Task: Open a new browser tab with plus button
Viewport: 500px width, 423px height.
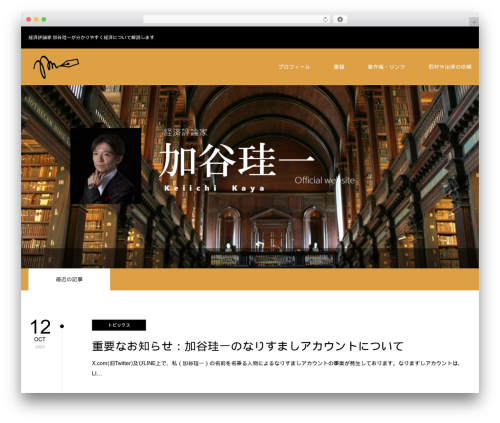Action: (x=474, y=22)
